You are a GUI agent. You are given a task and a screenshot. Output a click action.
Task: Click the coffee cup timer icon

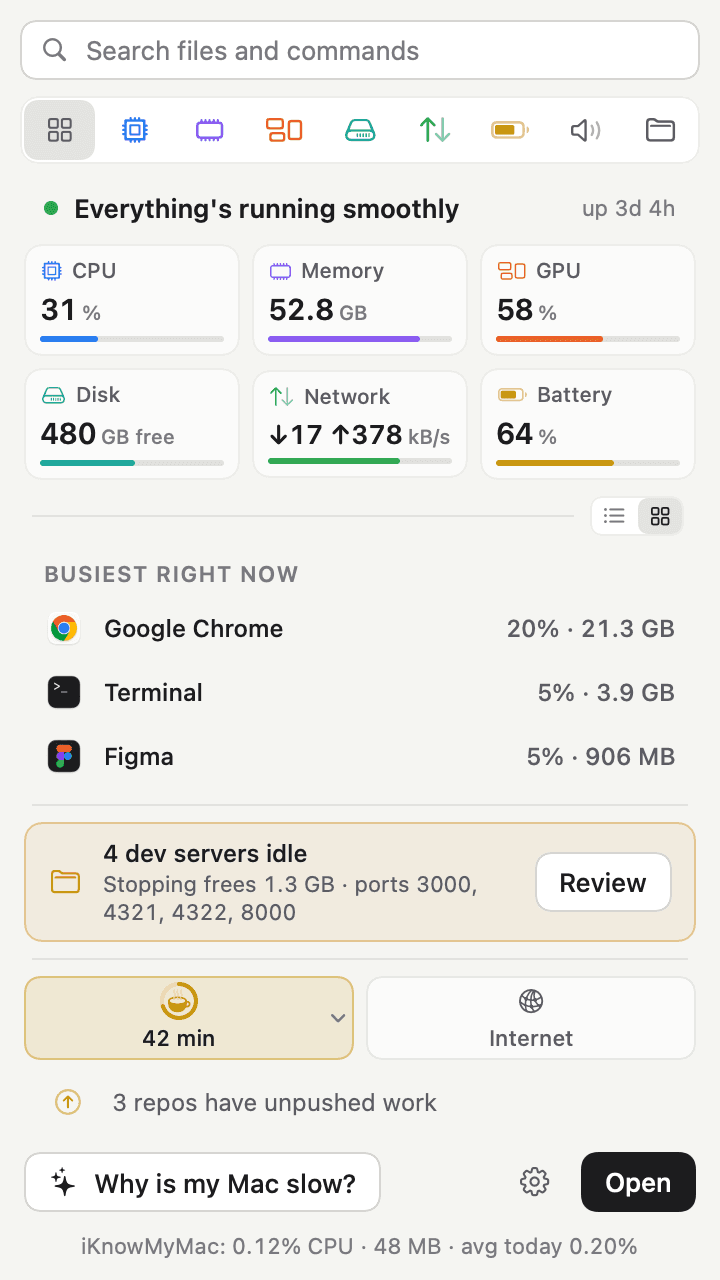179,1001
